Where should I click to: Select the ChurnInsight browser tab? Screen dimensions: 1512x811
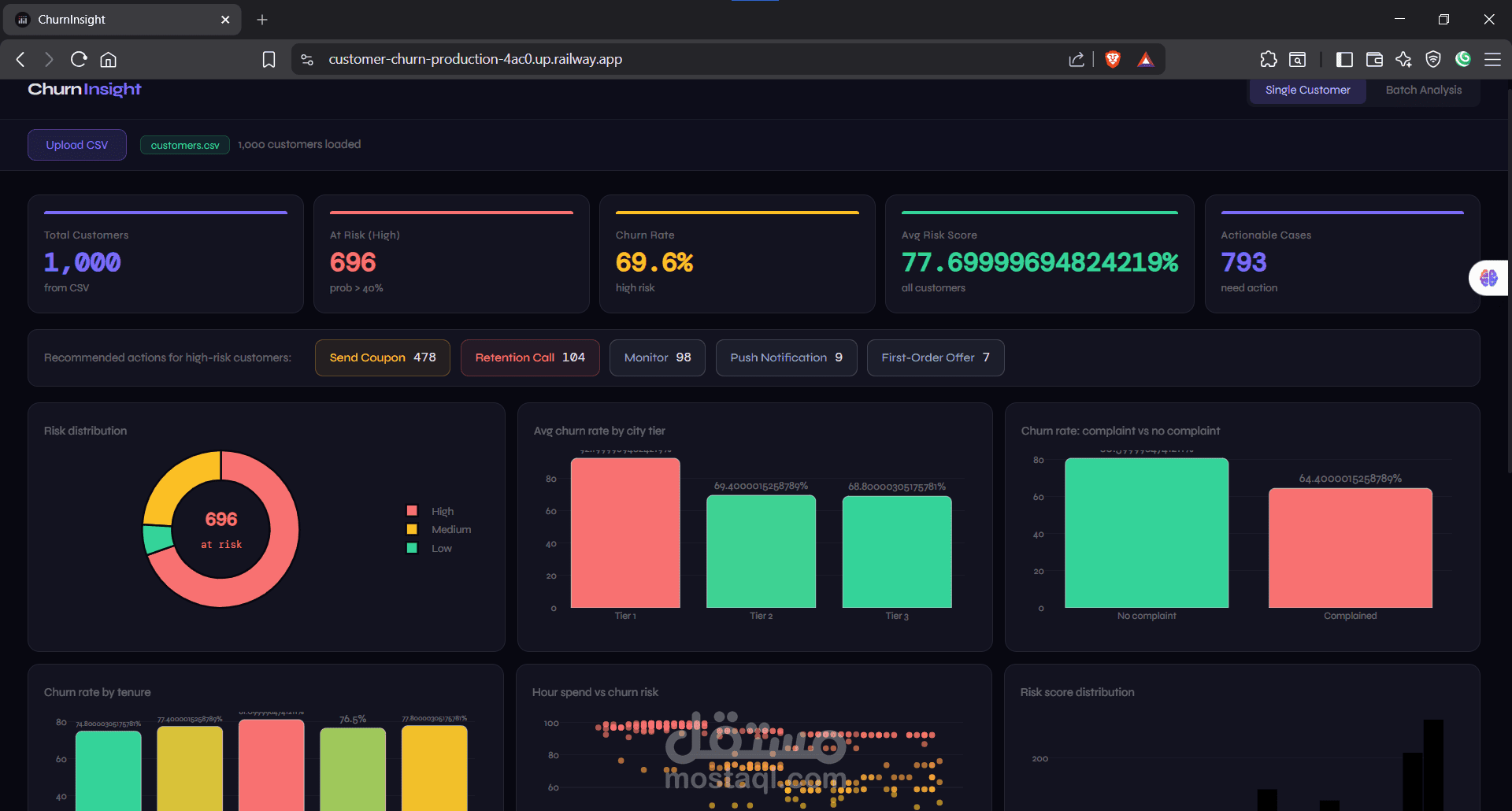click(x=122, y=20)
